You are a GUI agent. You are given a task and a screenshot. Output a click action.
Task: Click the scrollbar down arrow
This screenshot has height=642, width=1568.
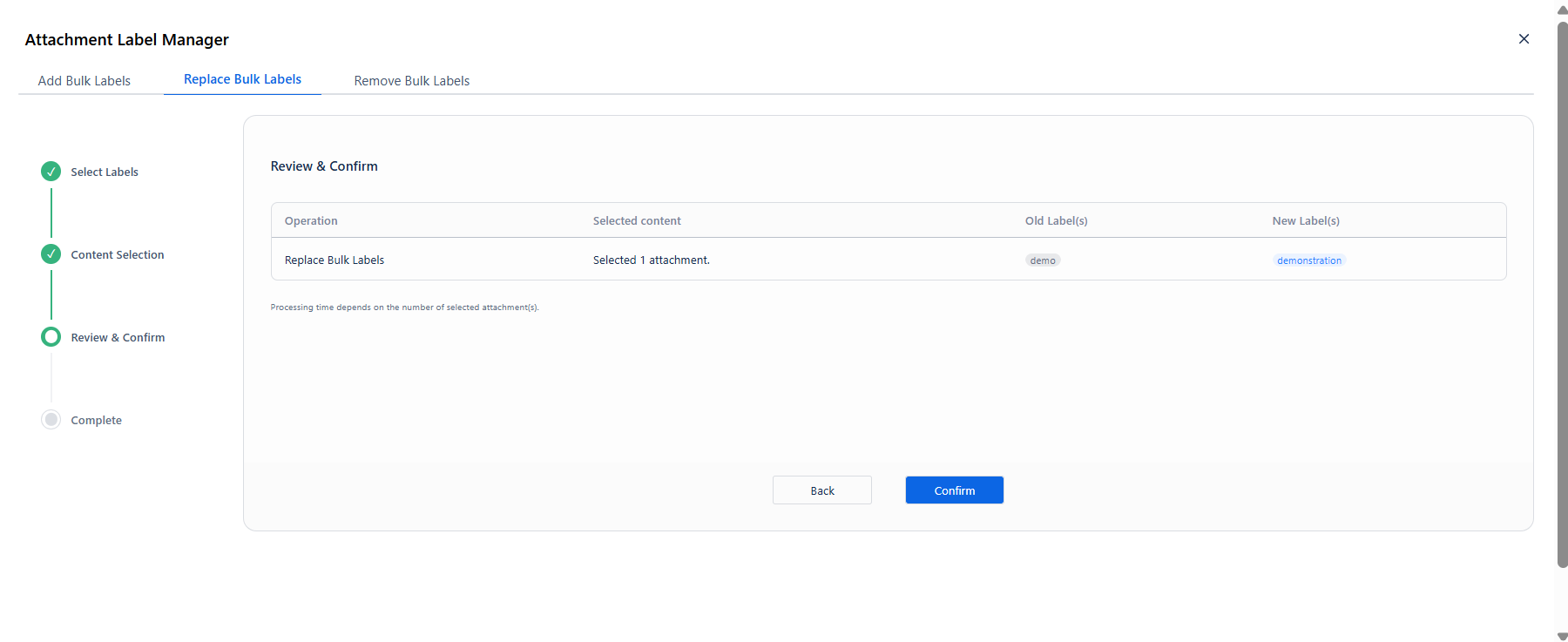(x=1562, y=636)
